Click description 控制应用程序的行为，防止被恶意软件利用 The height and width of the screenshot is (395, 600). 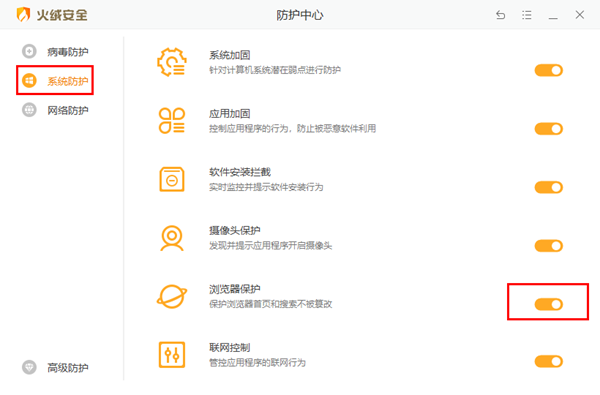(292, 129)
